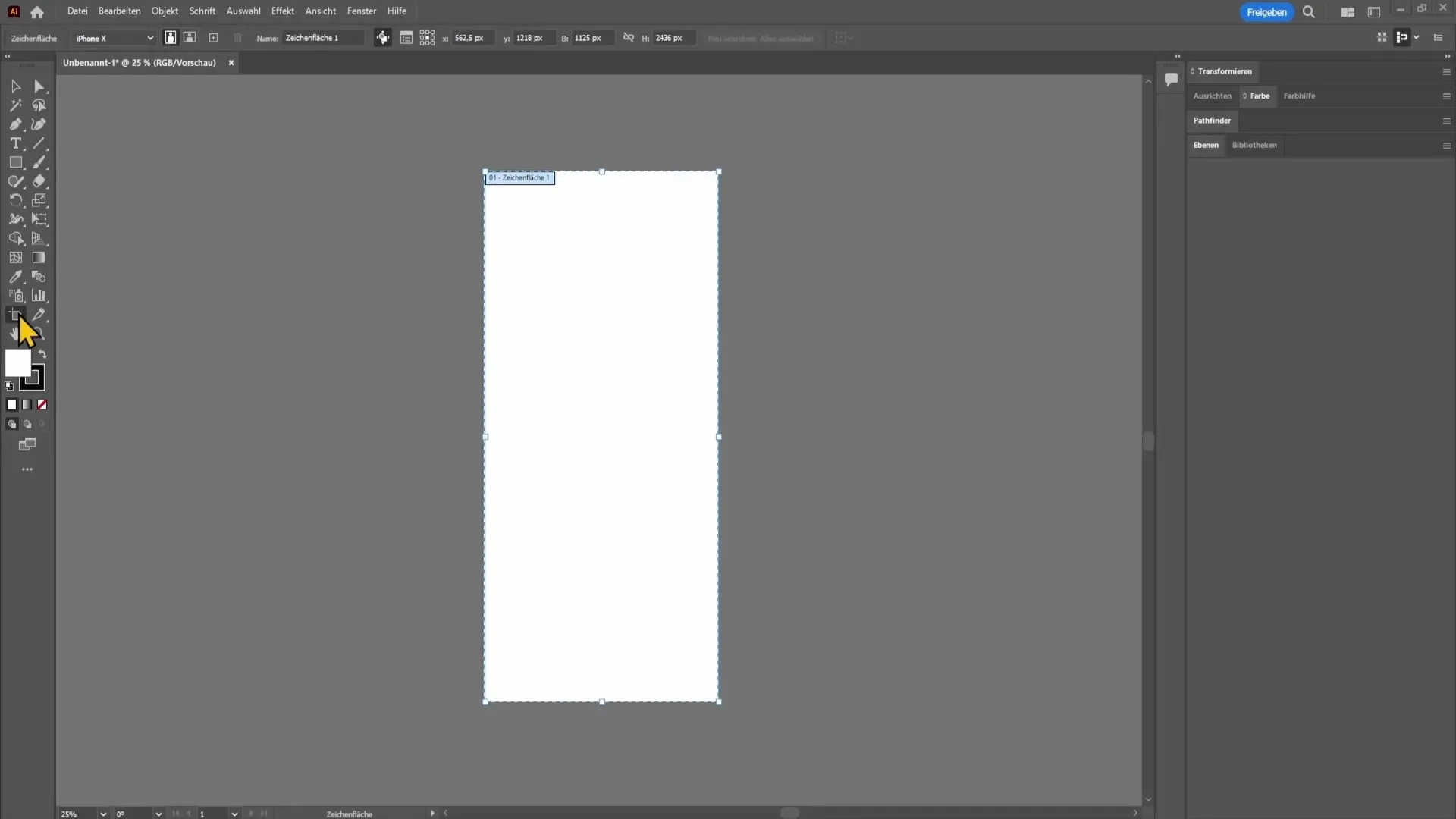Open the 25% zoom level dropdown
This screenshot has height=819, width=1456.
click(103, 814)
